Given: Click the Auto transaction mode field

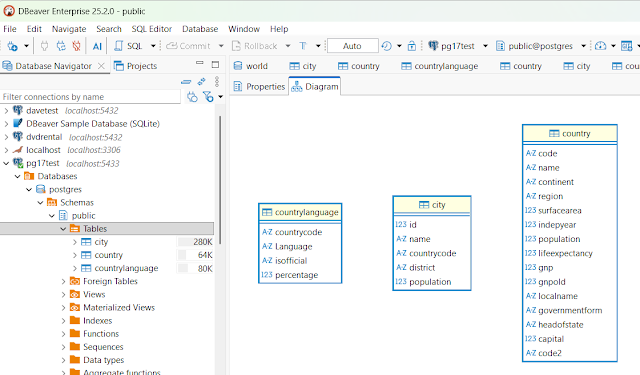Looking at the screenshot, I should point(353,46).
